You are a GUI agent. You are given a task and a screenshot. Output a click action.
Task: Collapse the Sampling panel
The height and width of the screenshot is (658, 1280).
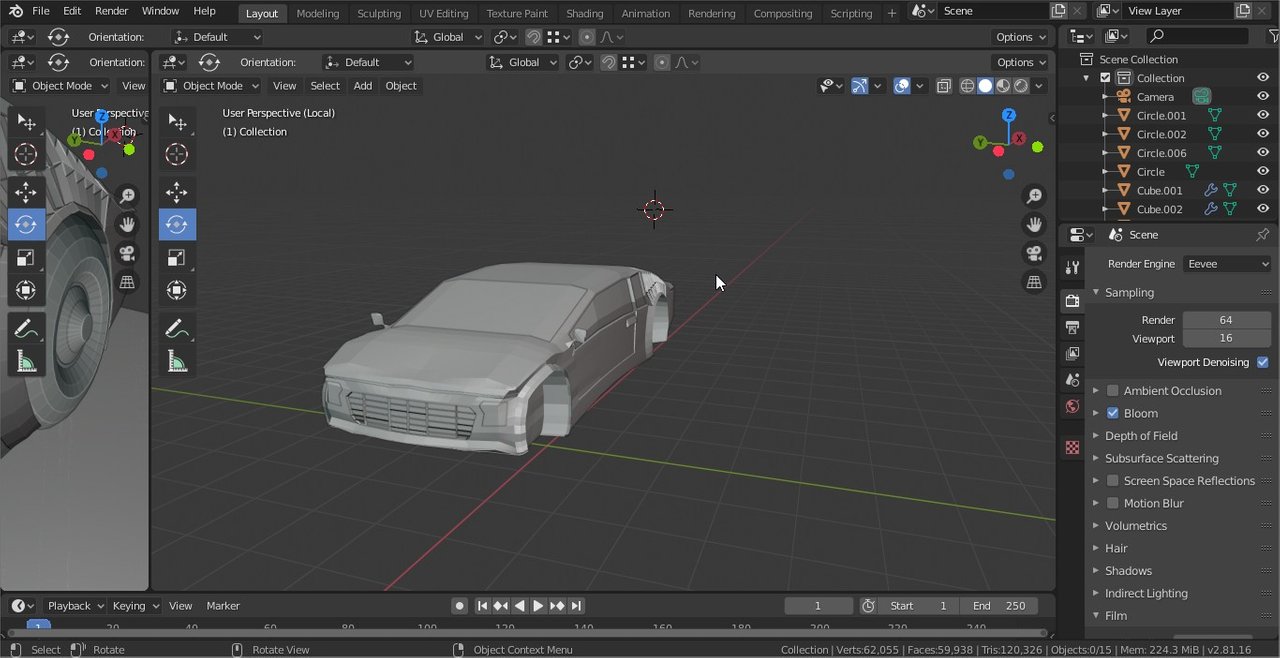coord(1129,292)
